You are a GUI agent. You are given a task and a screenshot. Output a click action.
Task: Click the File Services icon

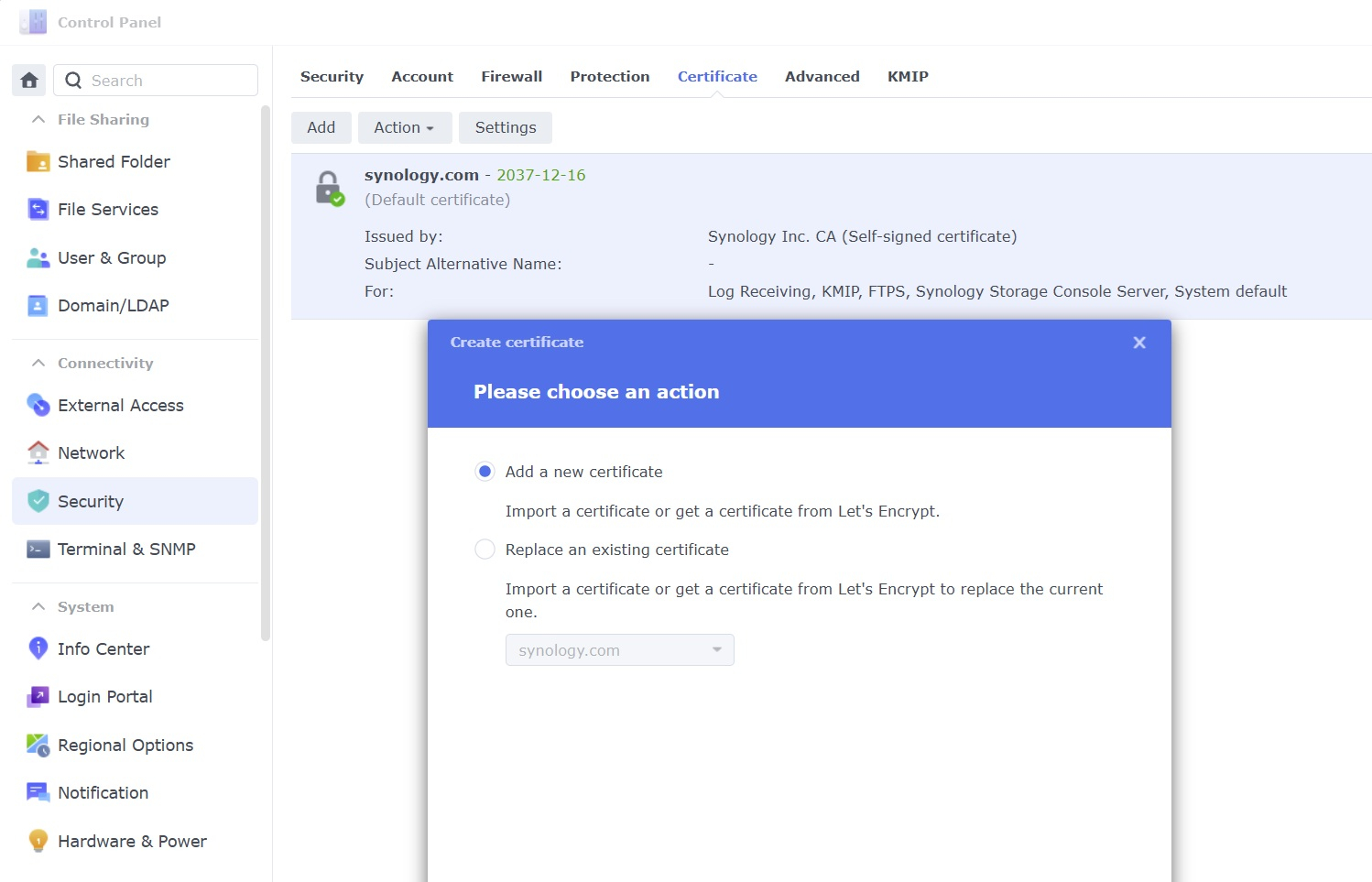coord(38,210)
